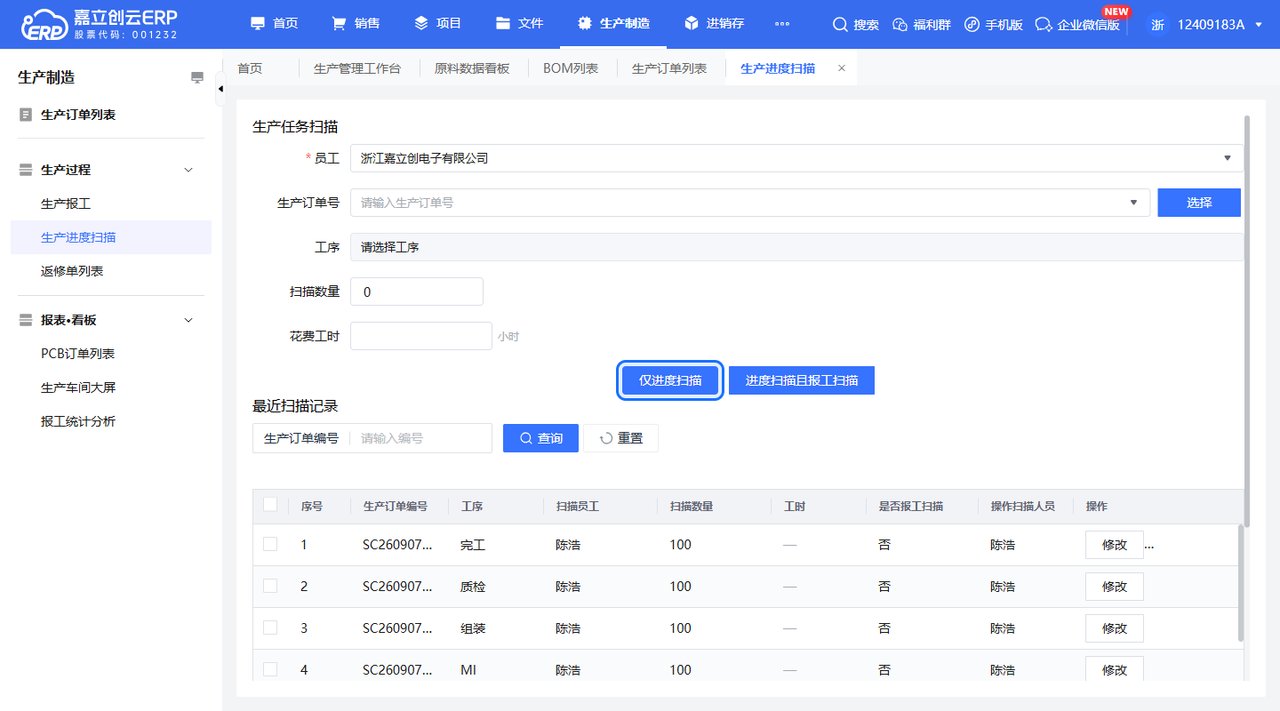Click the 生产订单编号 column header
Viewport: 1280px width, 711px height.
pos(395,507)
